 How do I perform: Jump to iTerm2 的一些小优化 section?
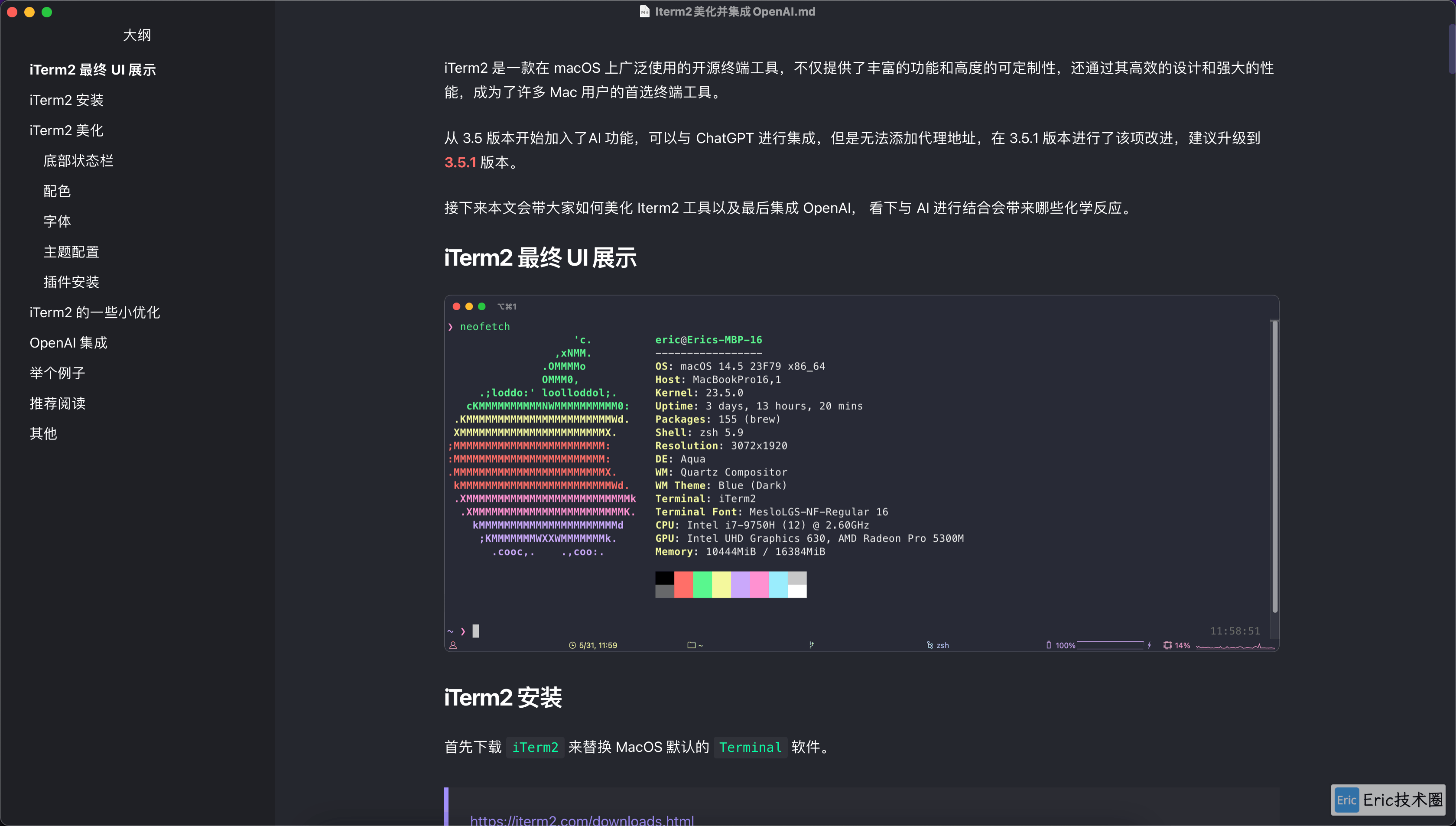click(x=95, y=312)
